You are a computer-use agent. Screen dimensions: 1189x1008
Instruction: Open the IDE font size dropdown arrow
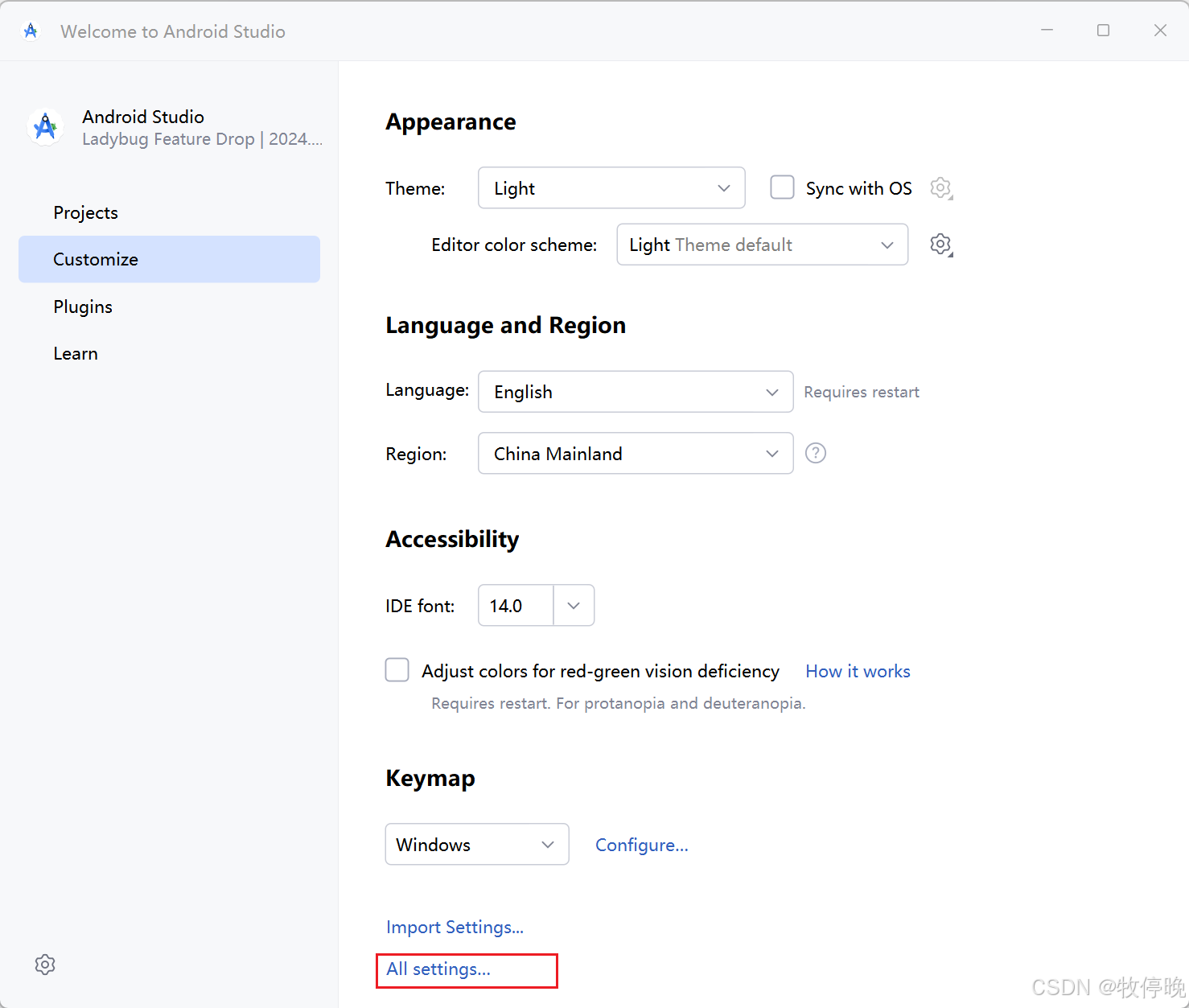coord(574,605)
